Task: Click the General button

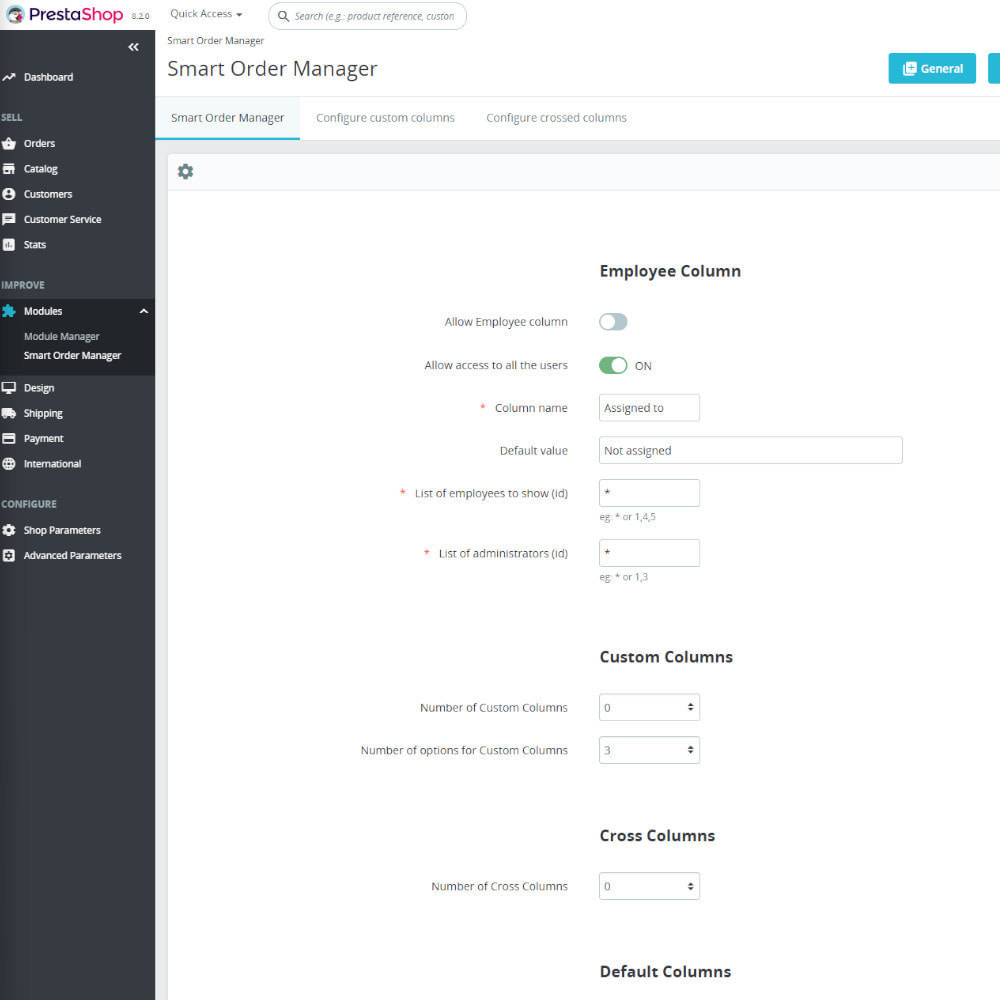Action: click(x=932, y=68)
